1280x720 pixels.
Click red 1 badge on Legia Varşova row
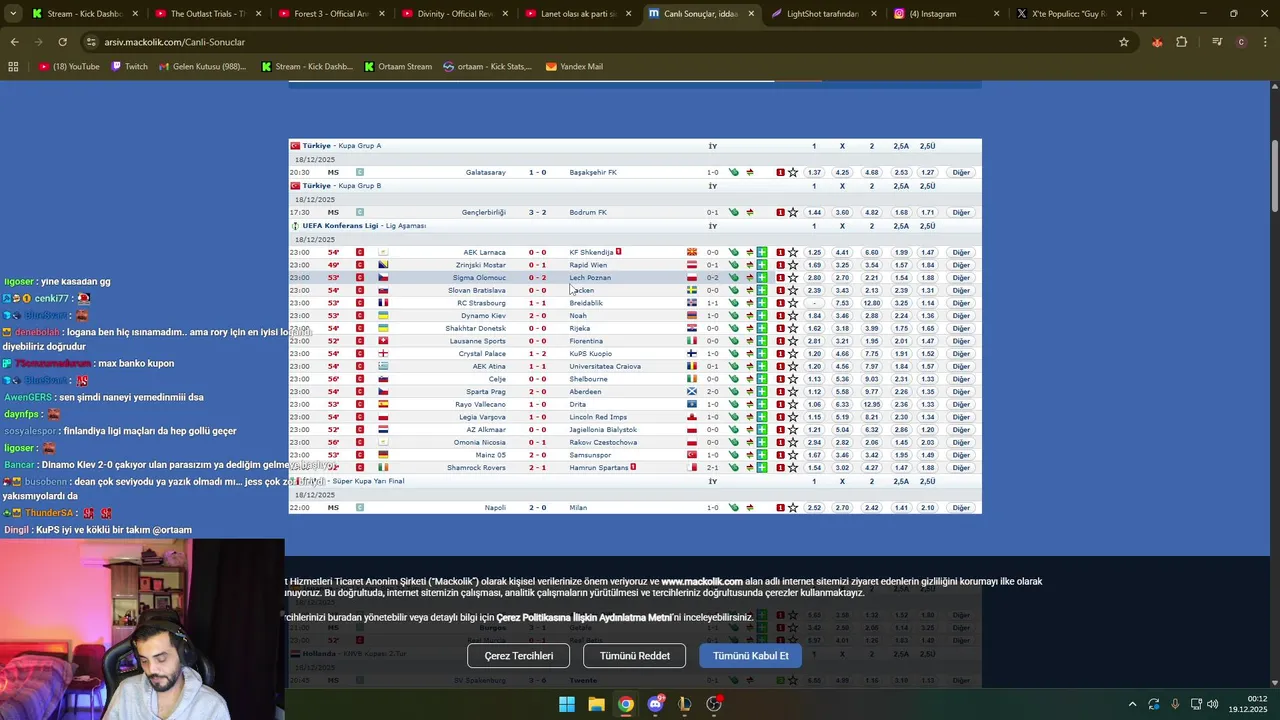point(780,417)
